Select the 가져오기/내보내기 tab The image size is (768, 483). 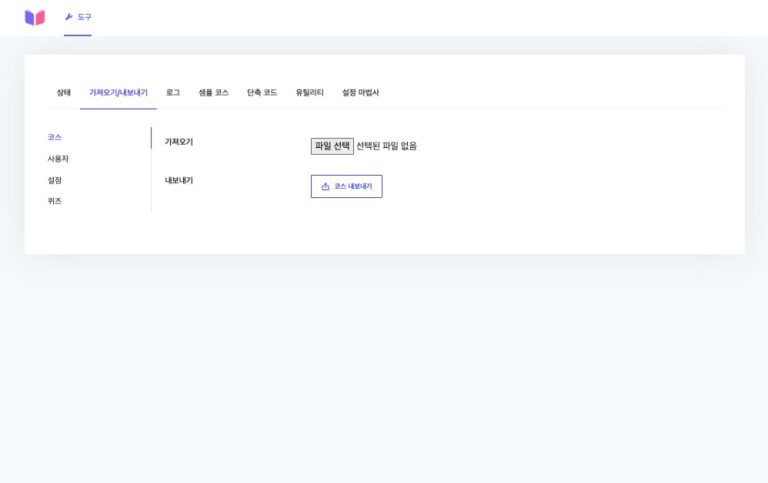pos(118,92)
